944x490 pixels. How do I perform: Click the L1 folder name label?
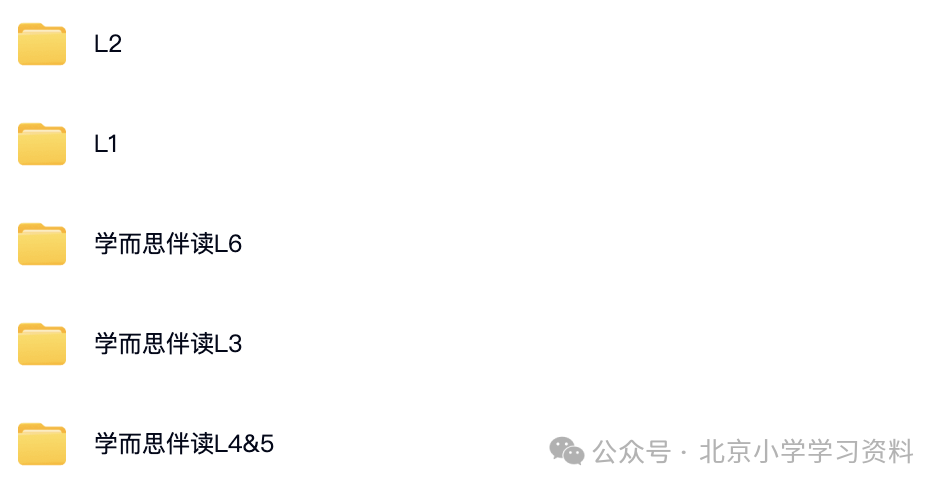(106, 144)
